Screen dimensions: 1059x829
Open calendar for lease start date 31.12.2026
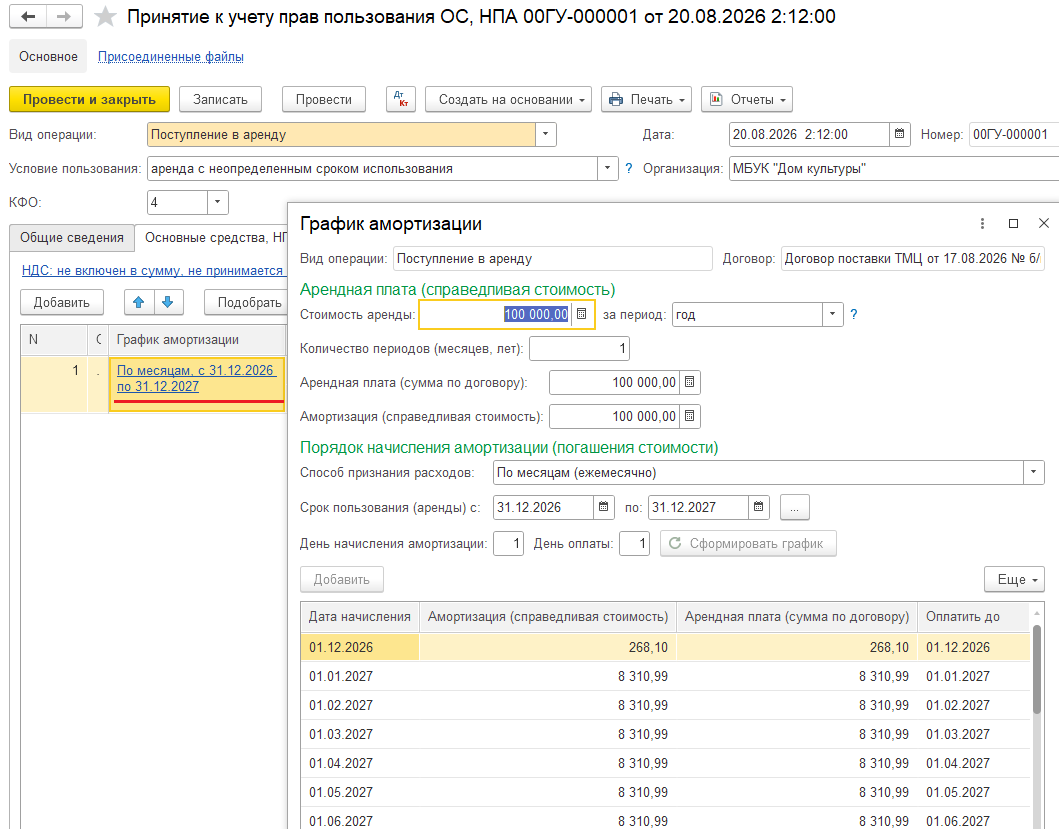tap(603, 507)
